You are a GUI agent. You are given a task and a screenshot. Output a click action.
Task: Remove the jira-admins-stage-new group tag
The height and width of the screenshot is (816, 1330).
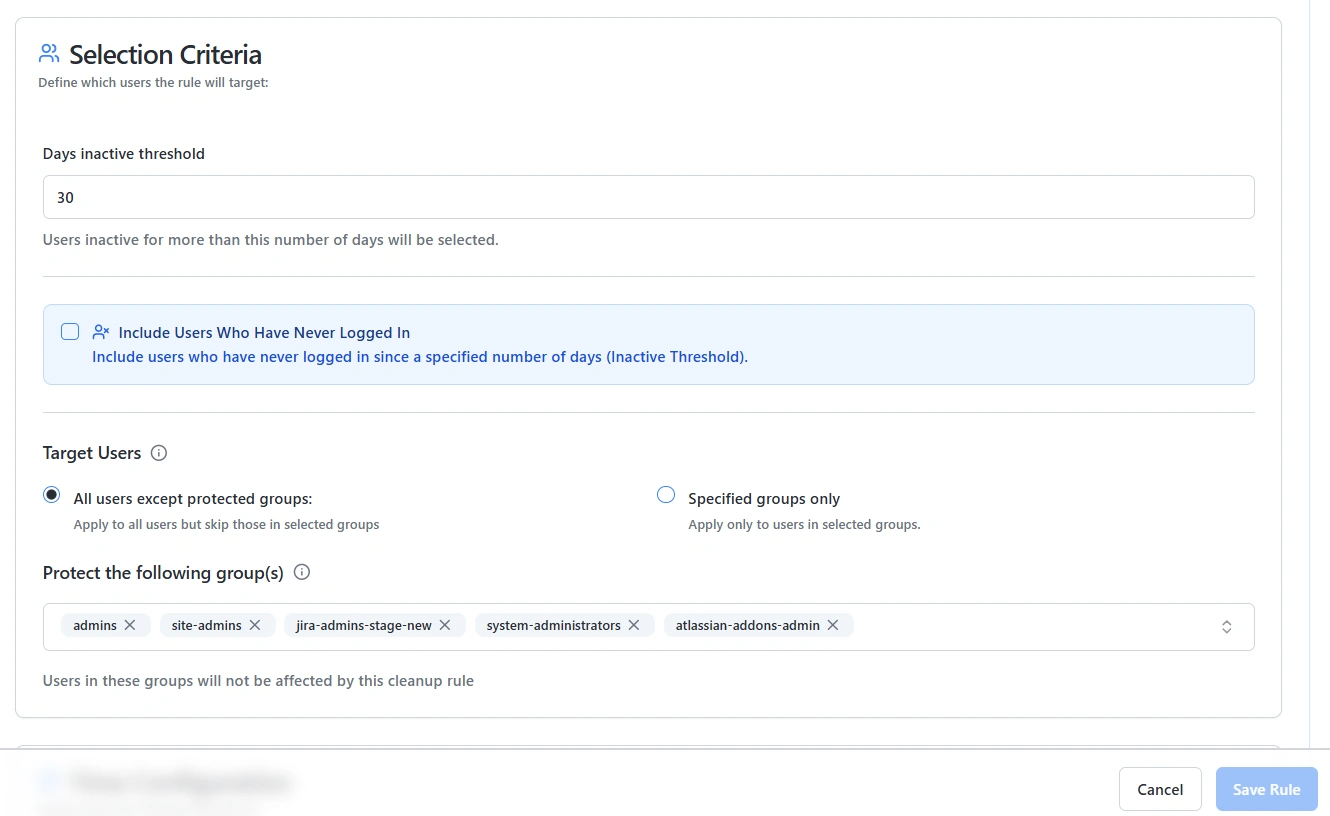[x=444, y=625]
